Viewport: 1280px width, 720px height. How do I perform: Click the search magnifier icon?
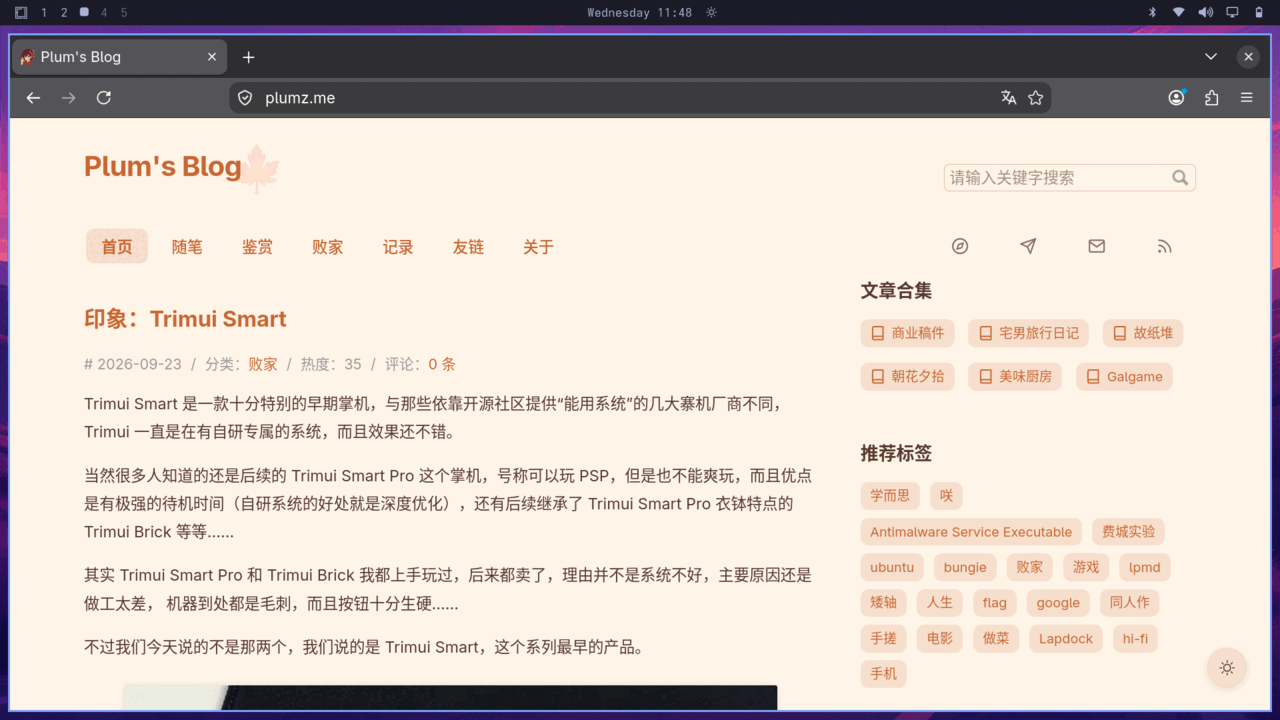point(1180,177)
